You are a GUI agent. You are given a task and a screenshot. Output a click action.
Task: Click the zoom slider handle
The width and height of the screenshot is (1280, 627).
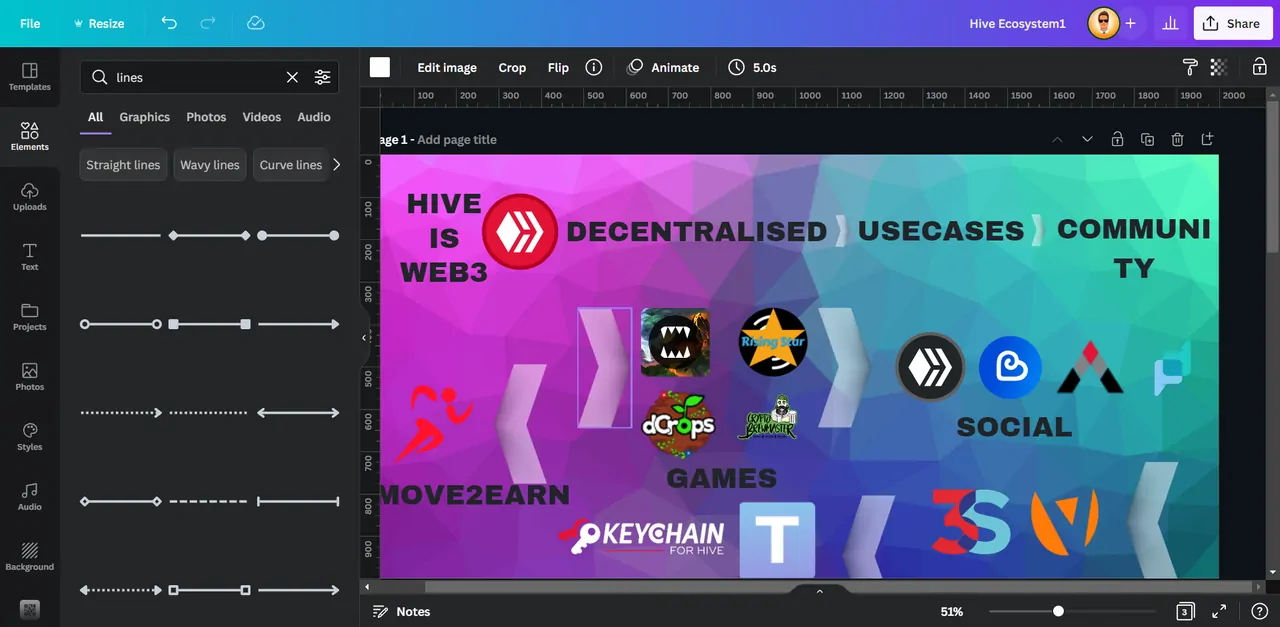(1058, 611)
